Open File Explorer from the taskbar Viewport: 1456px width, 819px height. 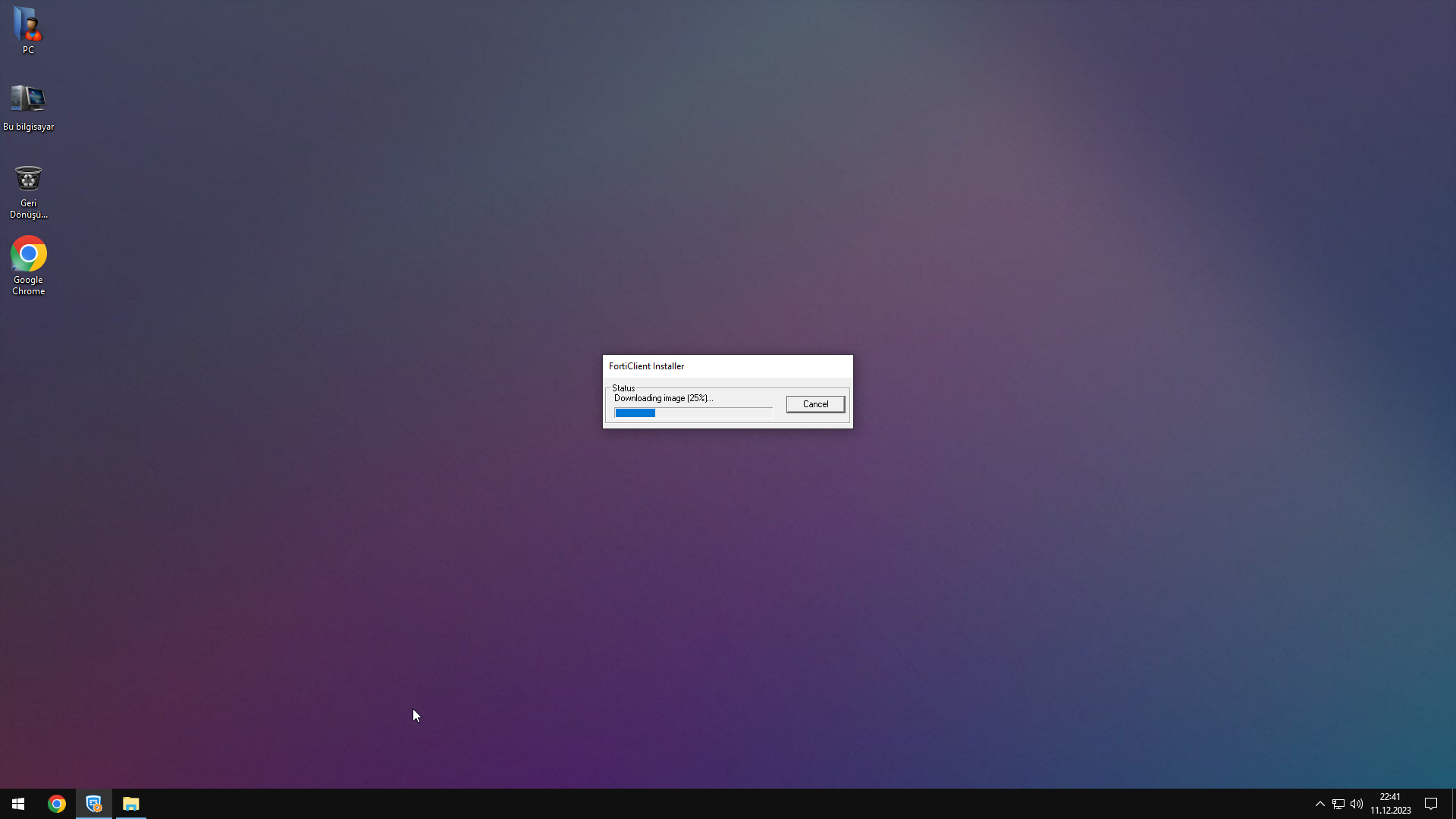[x=131, y=804]
